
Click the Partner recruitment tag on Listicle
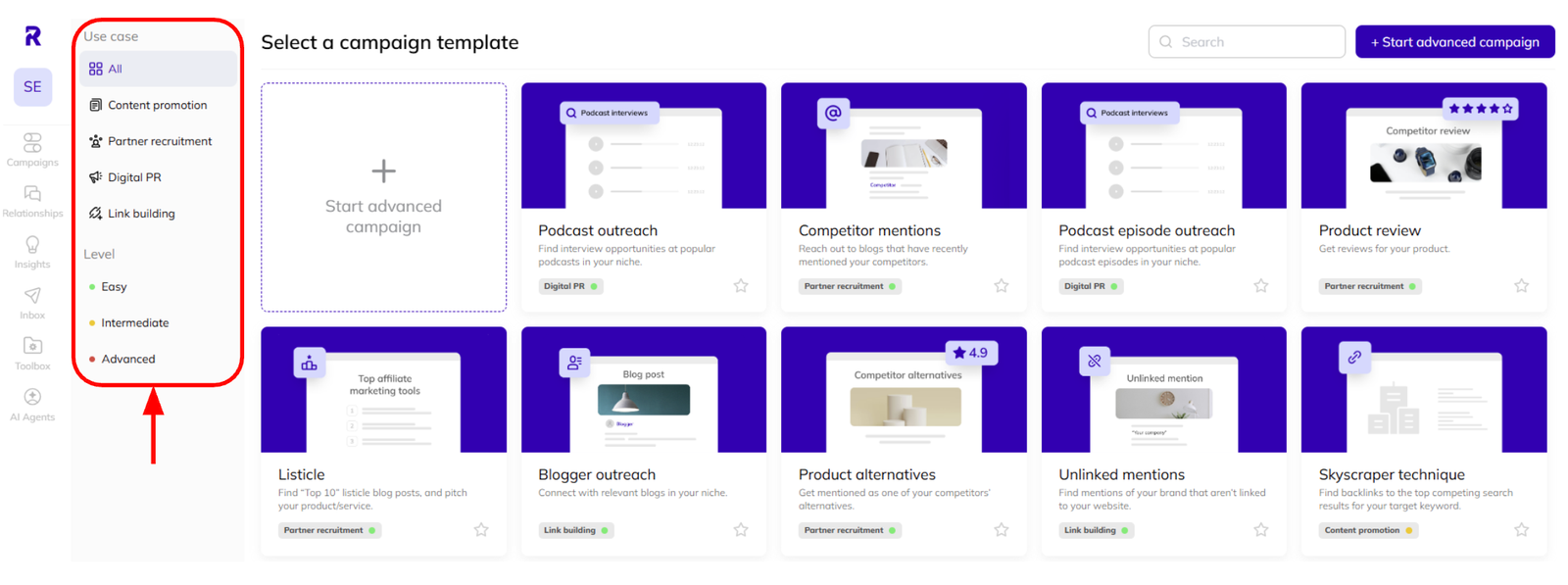(329, 530)
